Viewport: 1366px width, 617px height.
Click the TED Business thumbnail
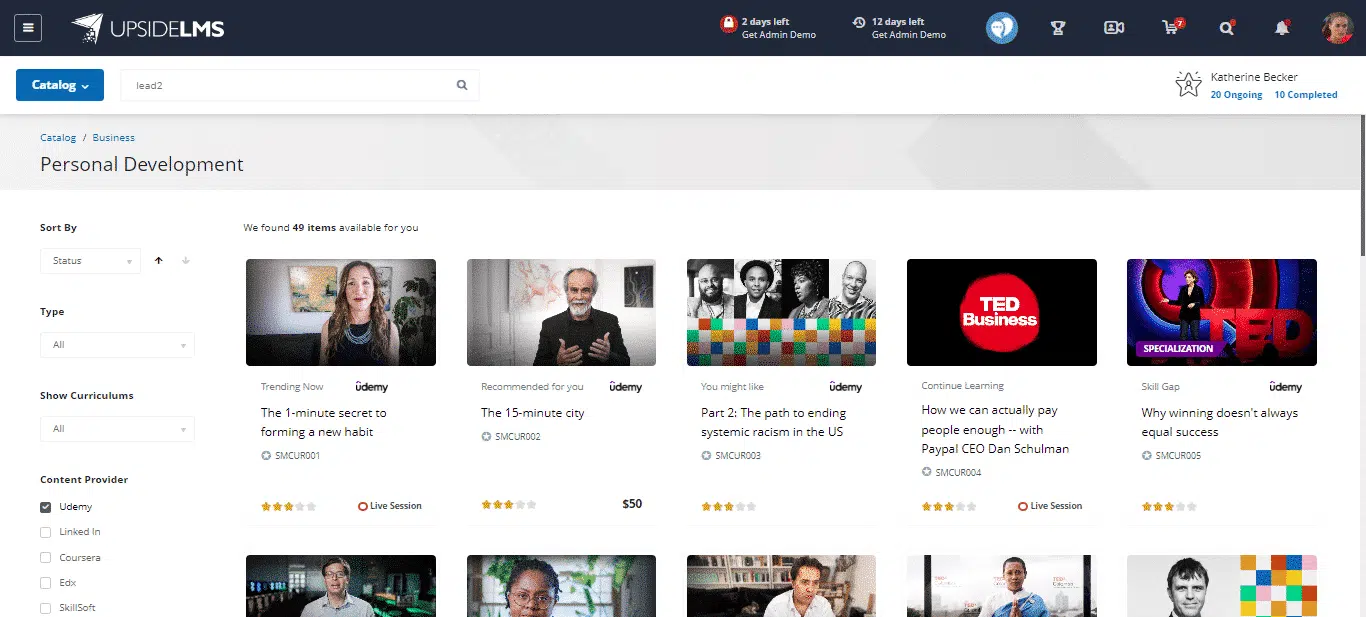[1002, 313]
